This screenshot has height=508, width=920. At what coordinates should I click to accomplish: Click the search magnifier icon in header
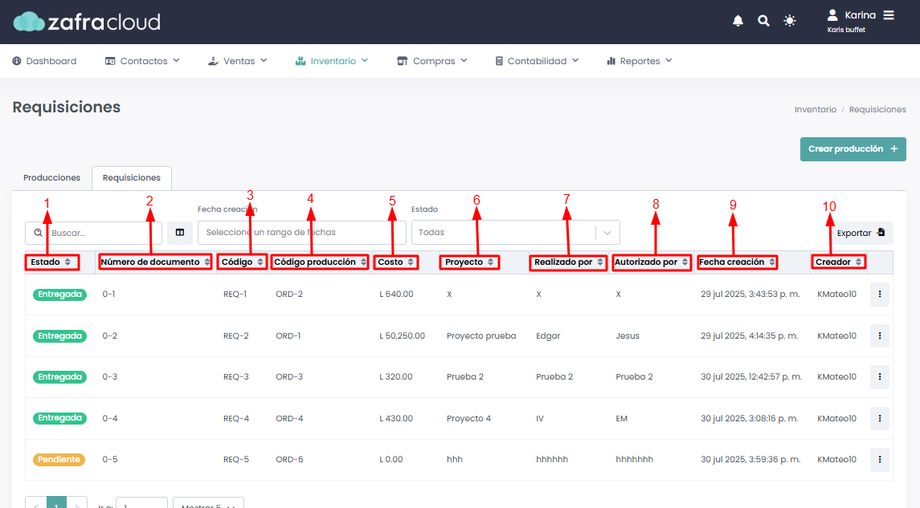(764, 21)
